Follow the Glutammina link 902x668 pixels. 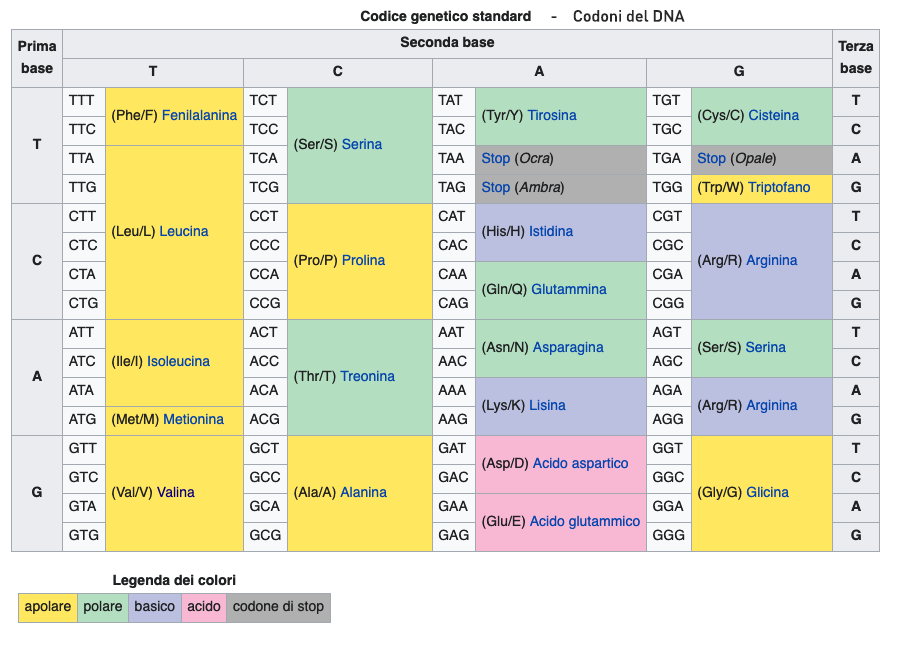pos(568,289)
